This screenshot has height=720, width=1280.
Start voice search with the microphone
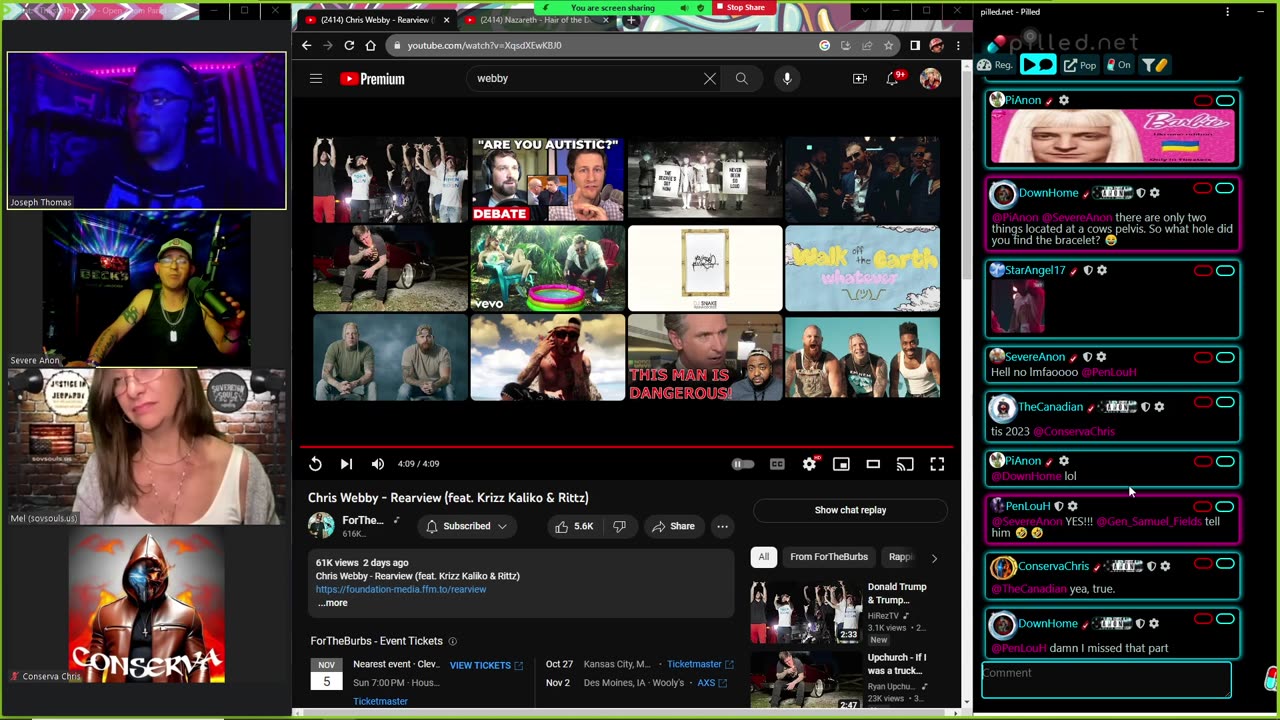coord(787,79)
